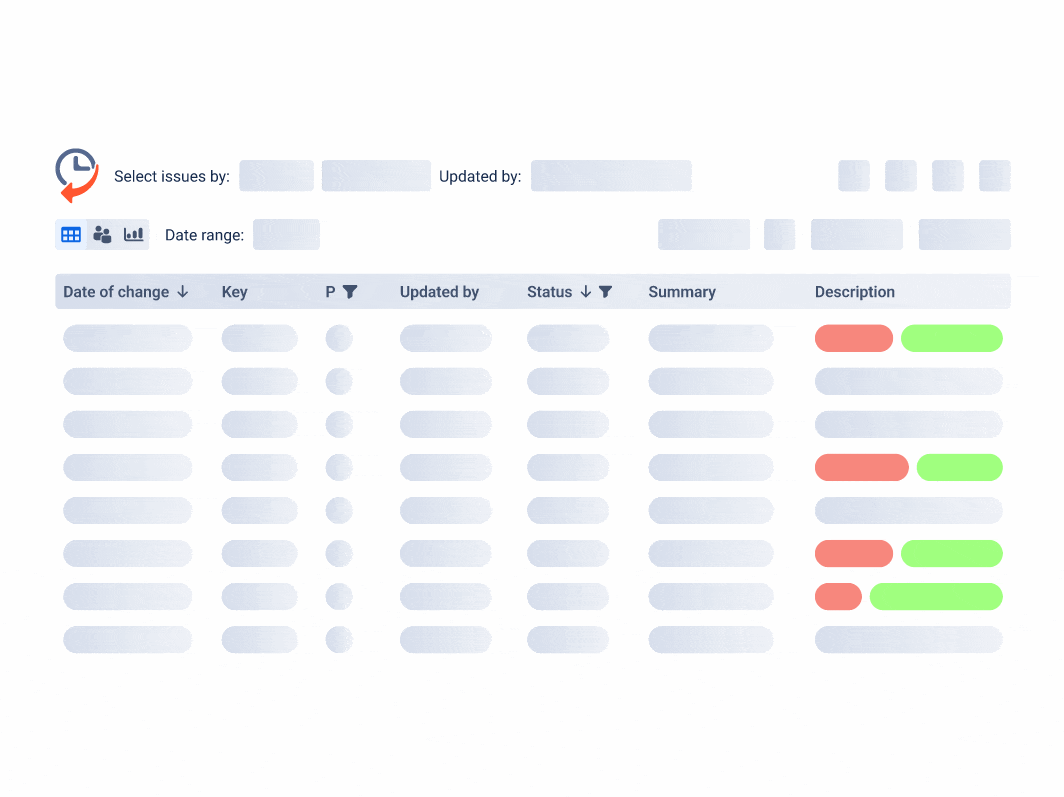Viewport: 1064px width, 797px height.
Task: Click the top-right rightmost toolbar button
Action: tap(994, 176)
